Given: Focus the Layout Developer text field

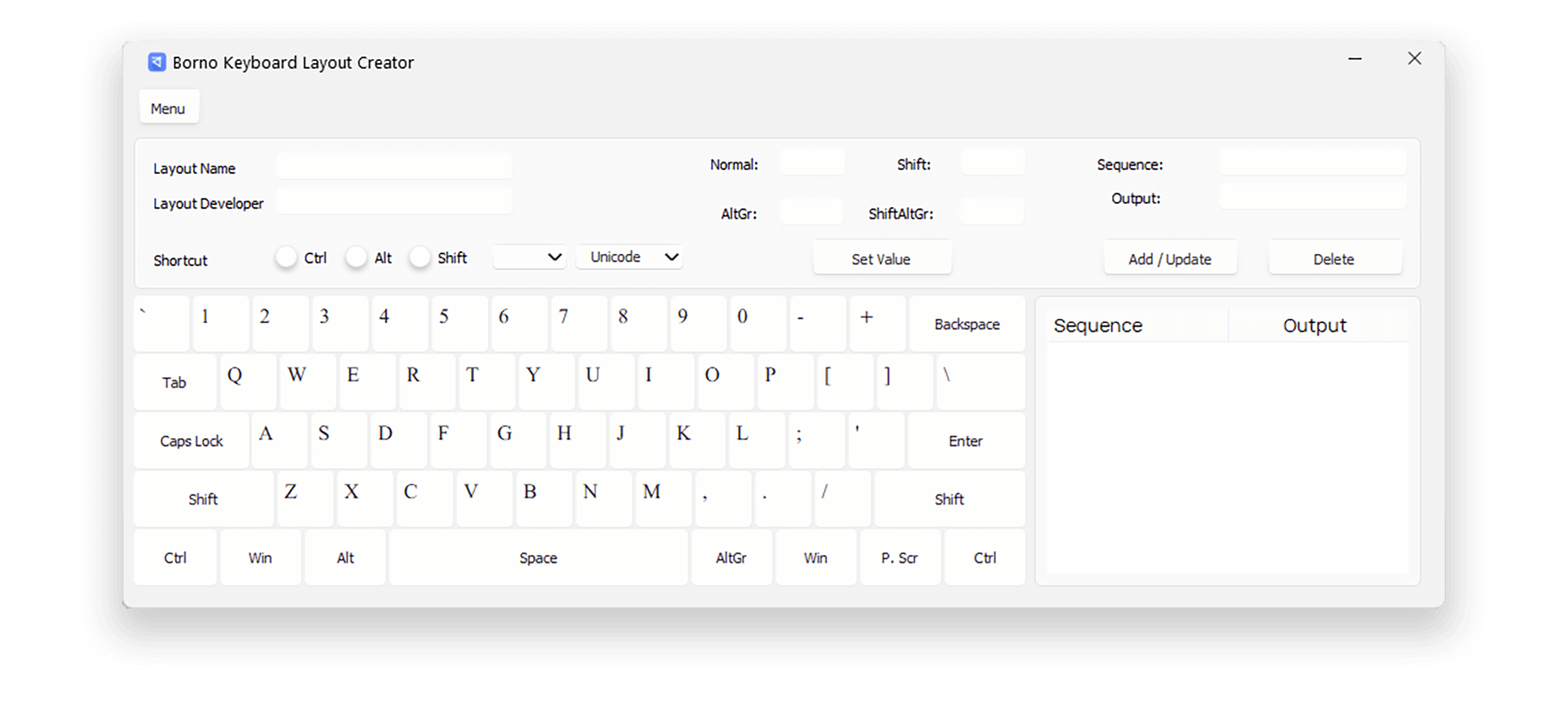Looking at the screenshot, I should click(394, 202).
